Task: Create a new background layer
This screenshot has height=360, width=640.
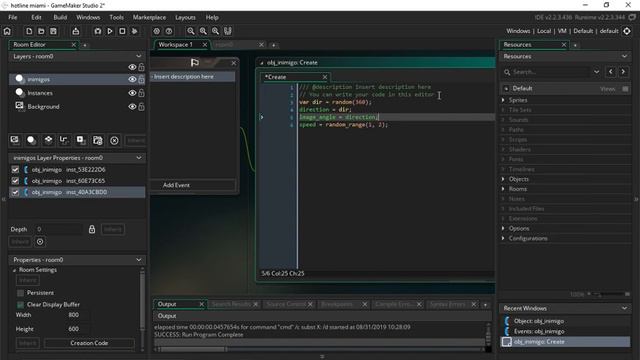Action: coord(15,140)
